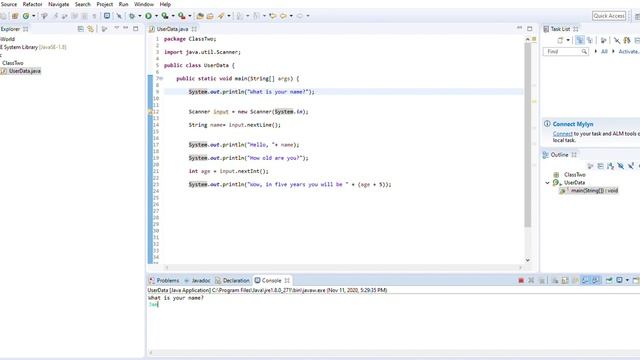Click the green Run button in toolbar
This screenshot has height=360, width=640.
149,16
